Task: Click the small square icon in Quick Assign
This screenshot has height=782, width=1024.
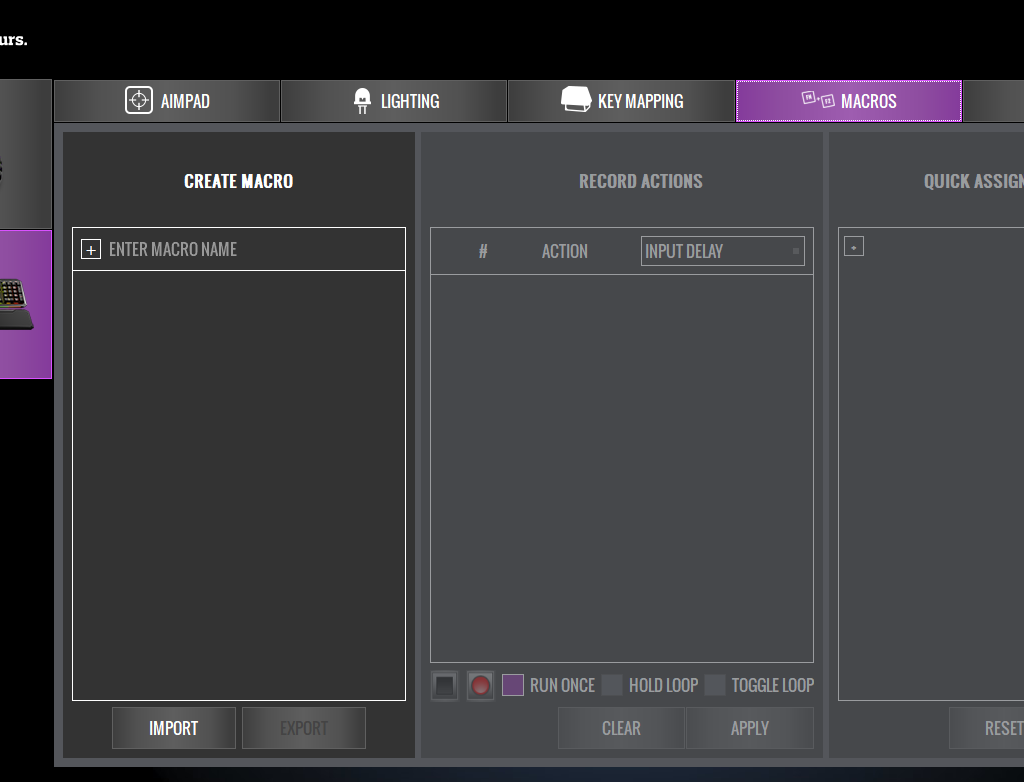Action: [853, 246]
